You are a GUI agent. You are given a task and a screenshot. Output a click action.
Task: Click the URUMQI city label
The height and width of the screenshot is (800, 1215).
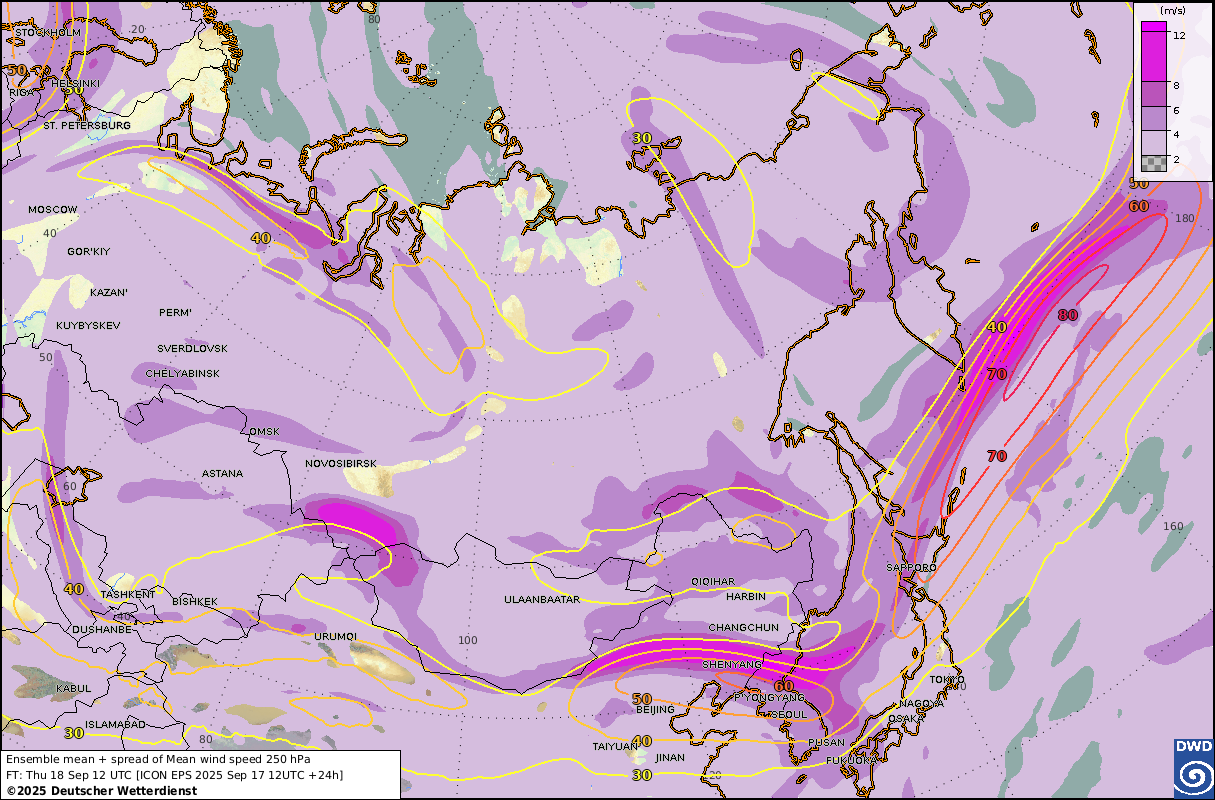[335, 636]
